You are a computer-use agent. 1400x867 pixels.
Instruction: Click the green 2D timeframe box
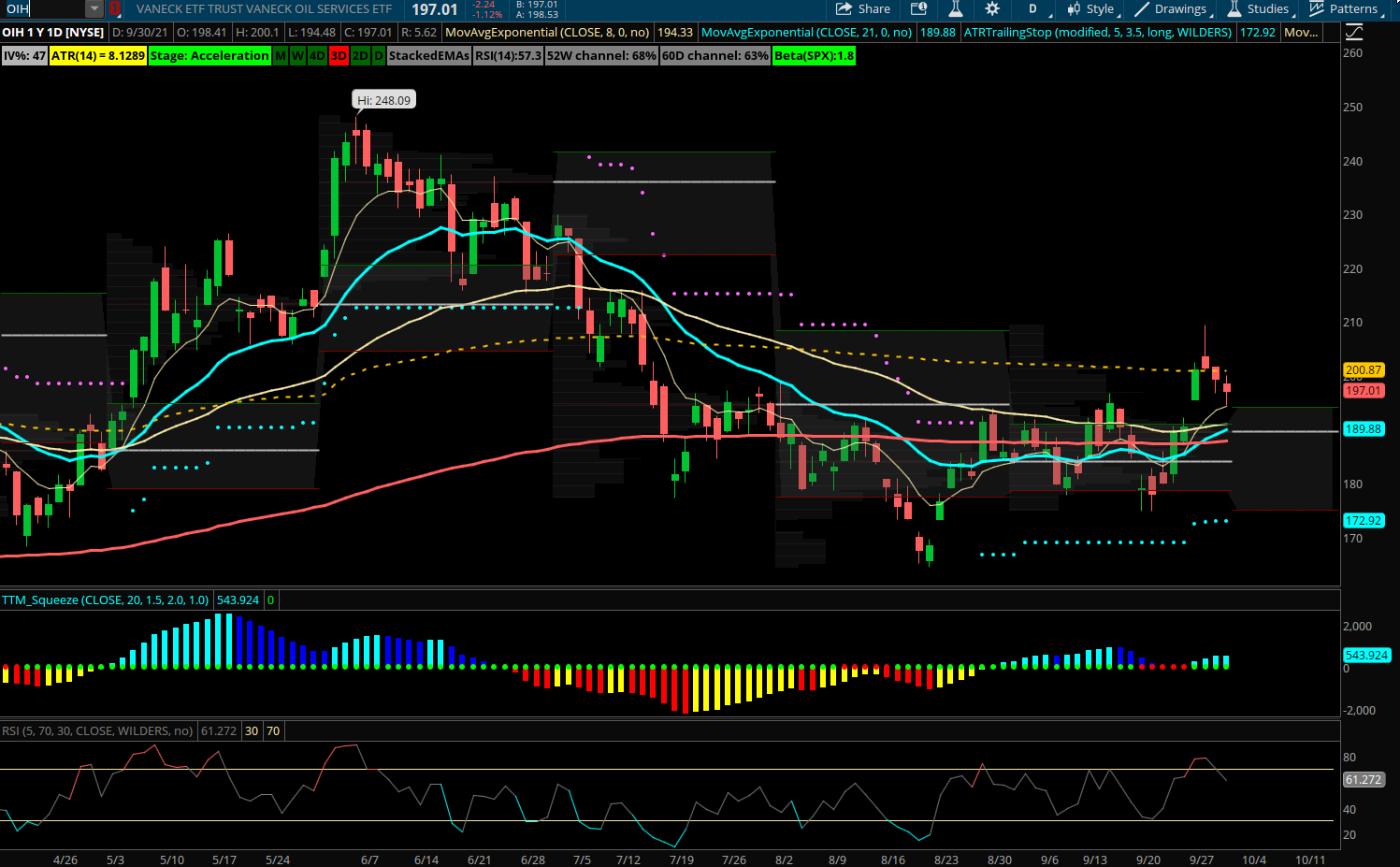click(x=360, y=55)
